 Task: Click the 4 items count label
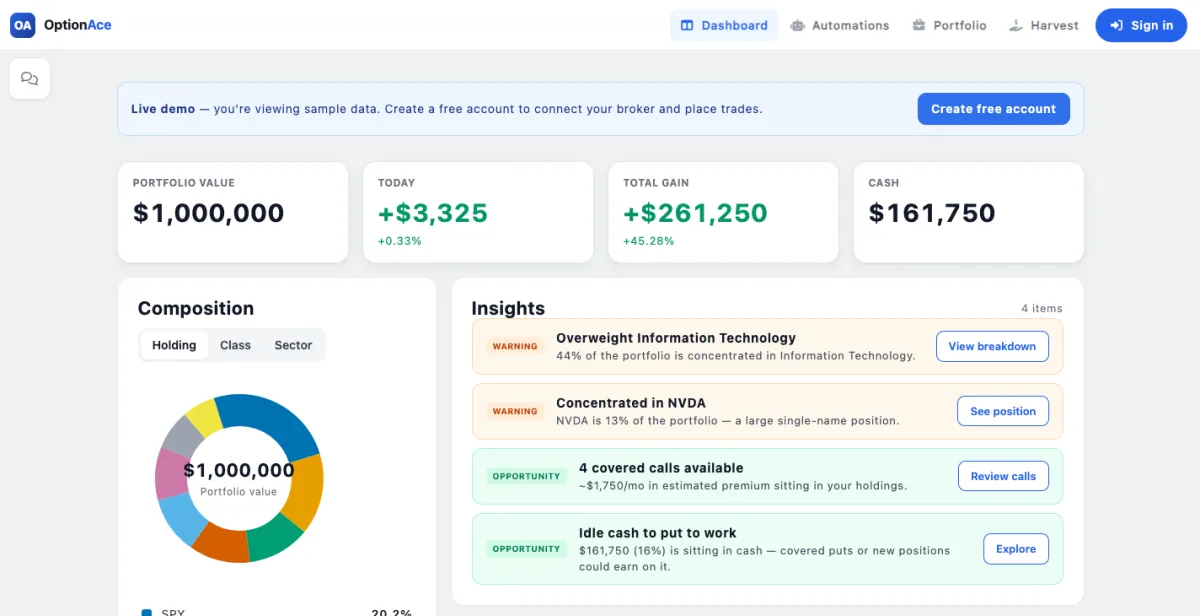pyautogui.click(x=1042, y=308)
